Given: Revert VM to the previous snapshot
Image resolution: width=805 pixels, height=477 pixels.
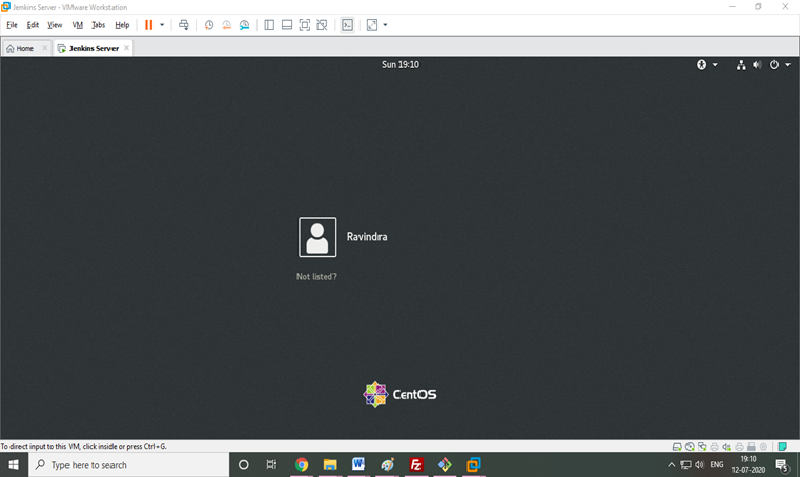Looking at the screenshot, I should click(x=226, y=24).
